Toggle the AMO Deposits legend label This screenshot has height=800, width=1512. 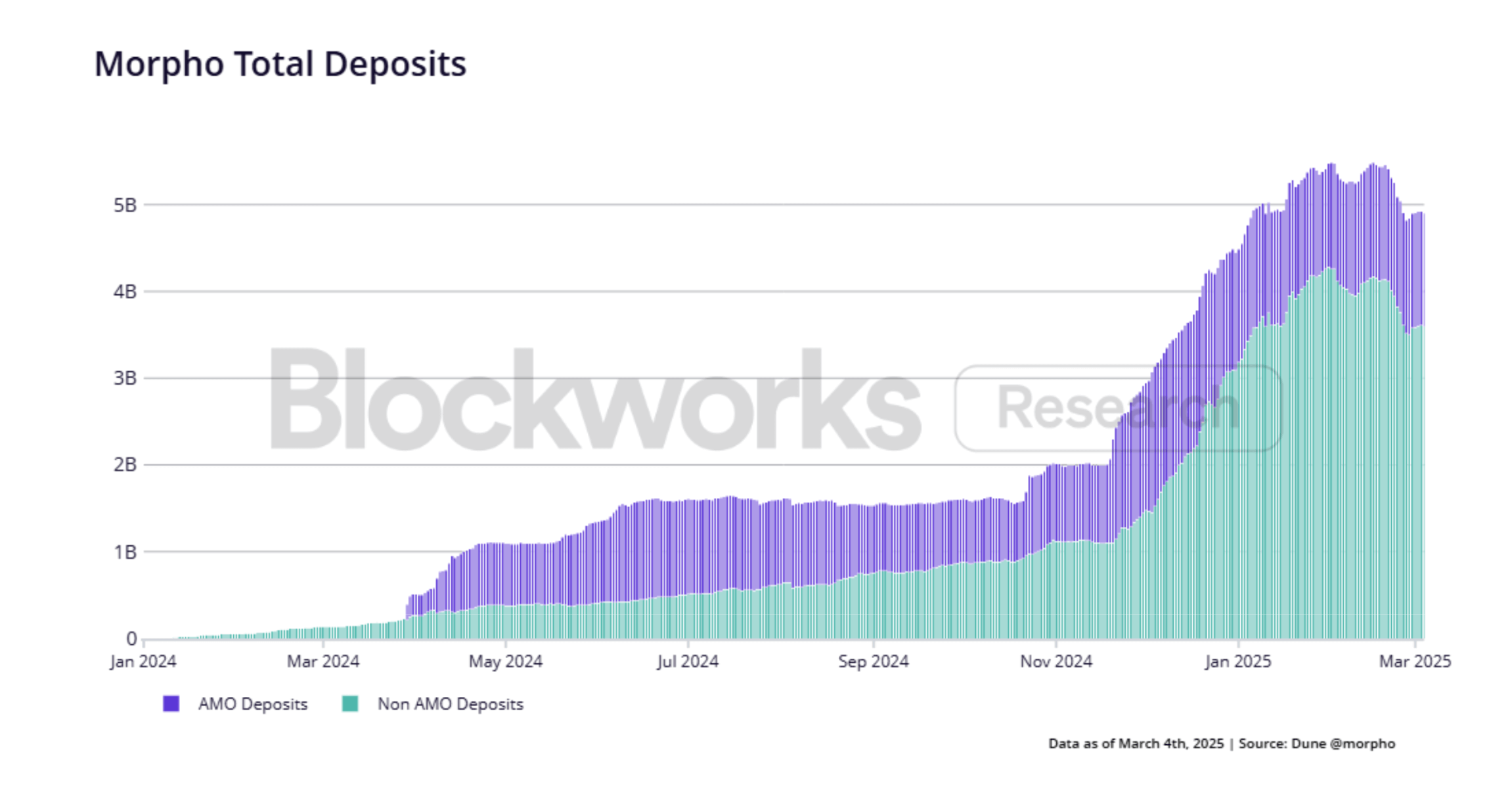coord(253,704)
